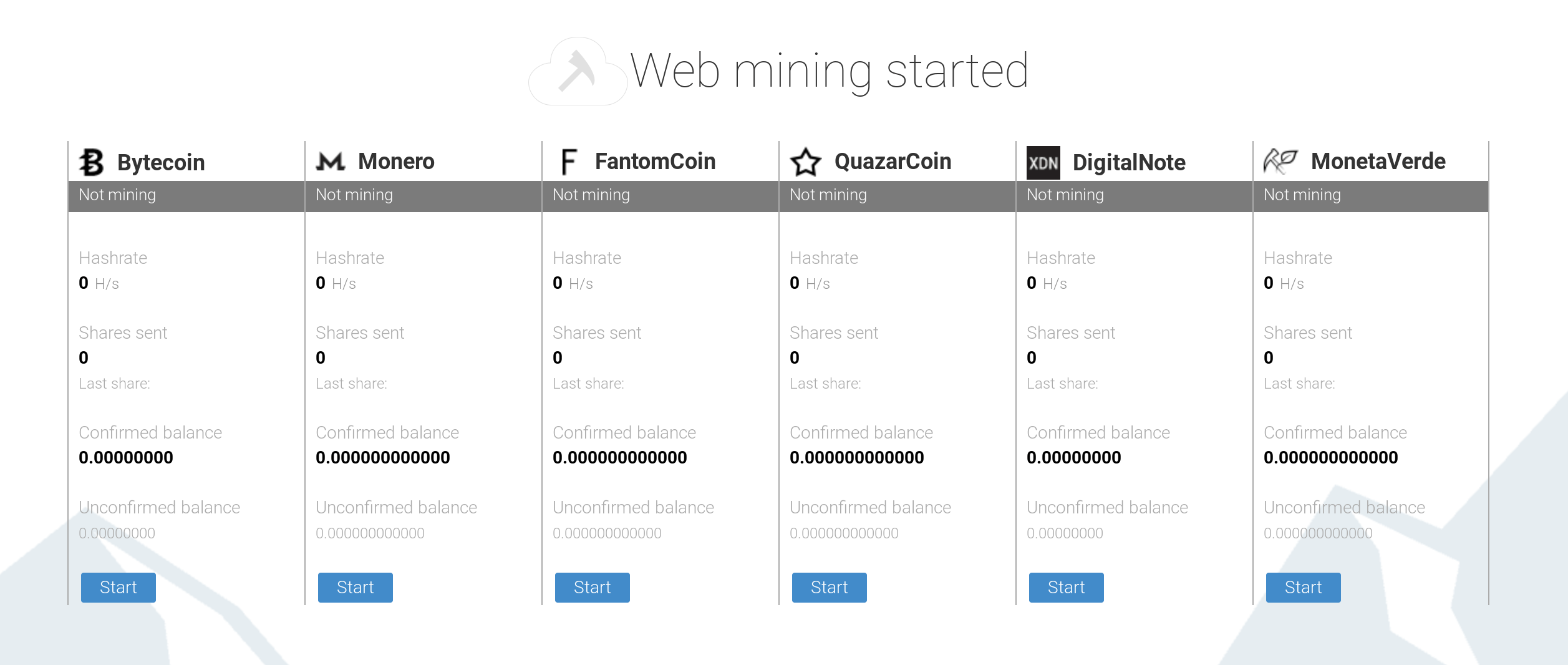1568x665 pixels.
Task: Click MonetaVerde's Not mining status bar
Action: (x=1371, y=196)
